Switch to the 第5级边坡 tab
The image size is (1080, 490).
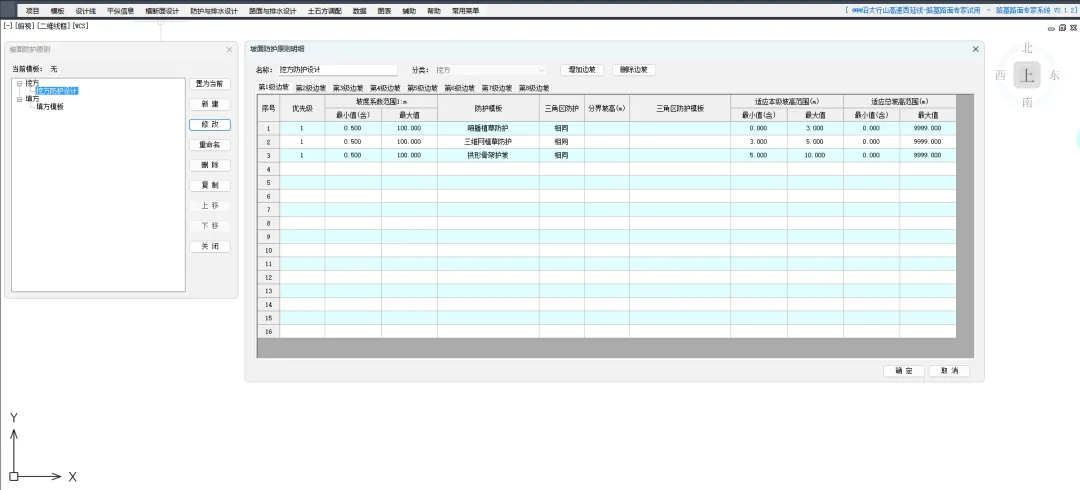(x=422, y=88)
